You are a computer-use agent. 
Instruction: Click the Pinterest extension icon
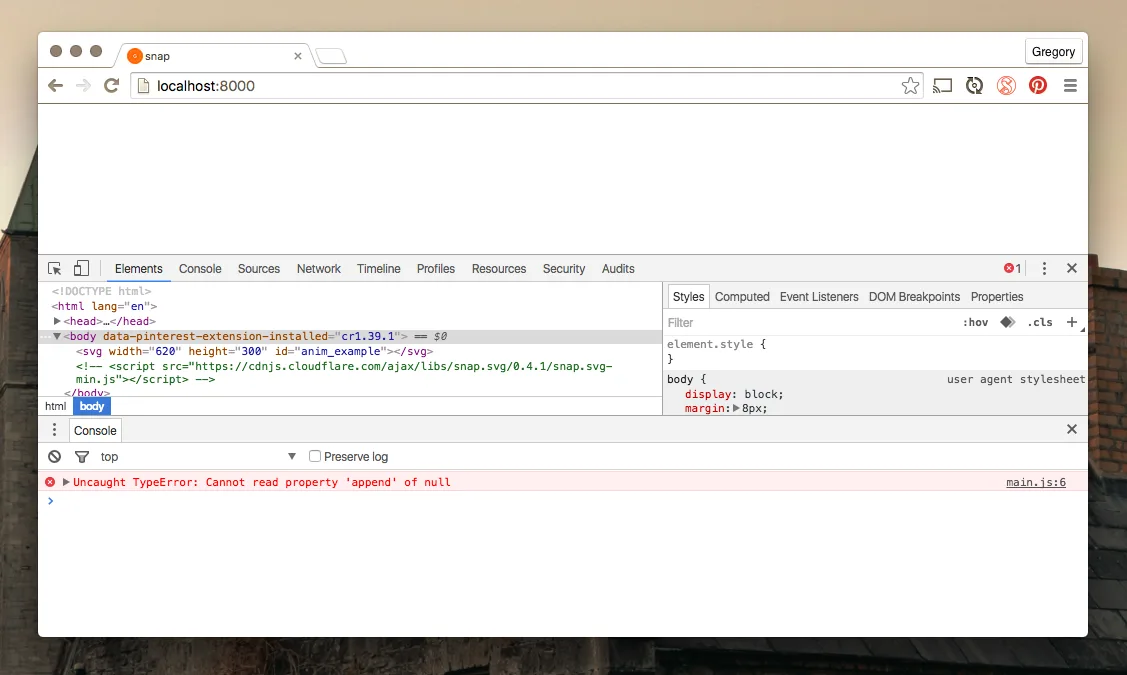pos(1038,86)
